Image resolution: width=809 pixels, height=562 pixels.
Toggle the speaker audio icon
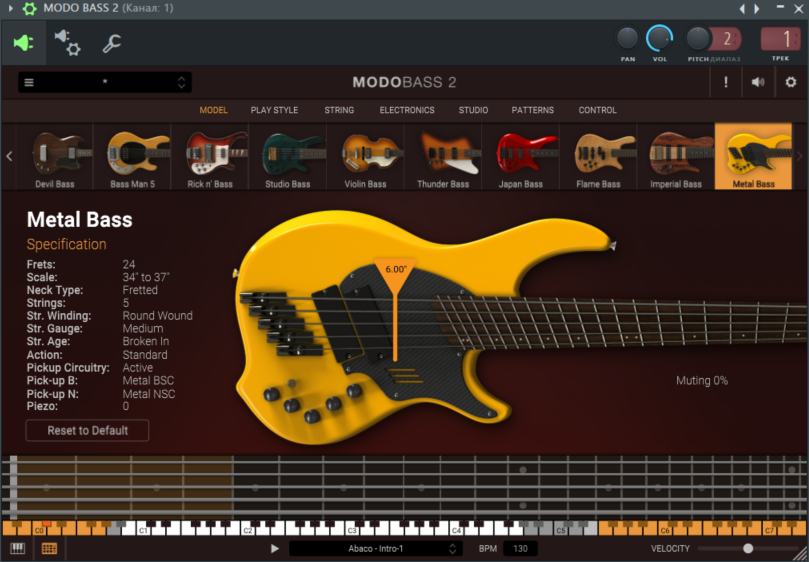click(758, 83)
